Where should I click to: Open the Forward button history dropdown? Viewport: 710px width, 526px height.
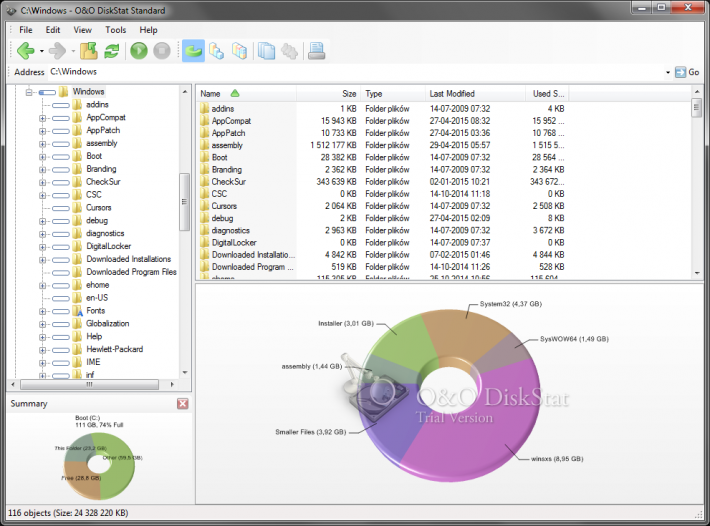pos(73,51)
